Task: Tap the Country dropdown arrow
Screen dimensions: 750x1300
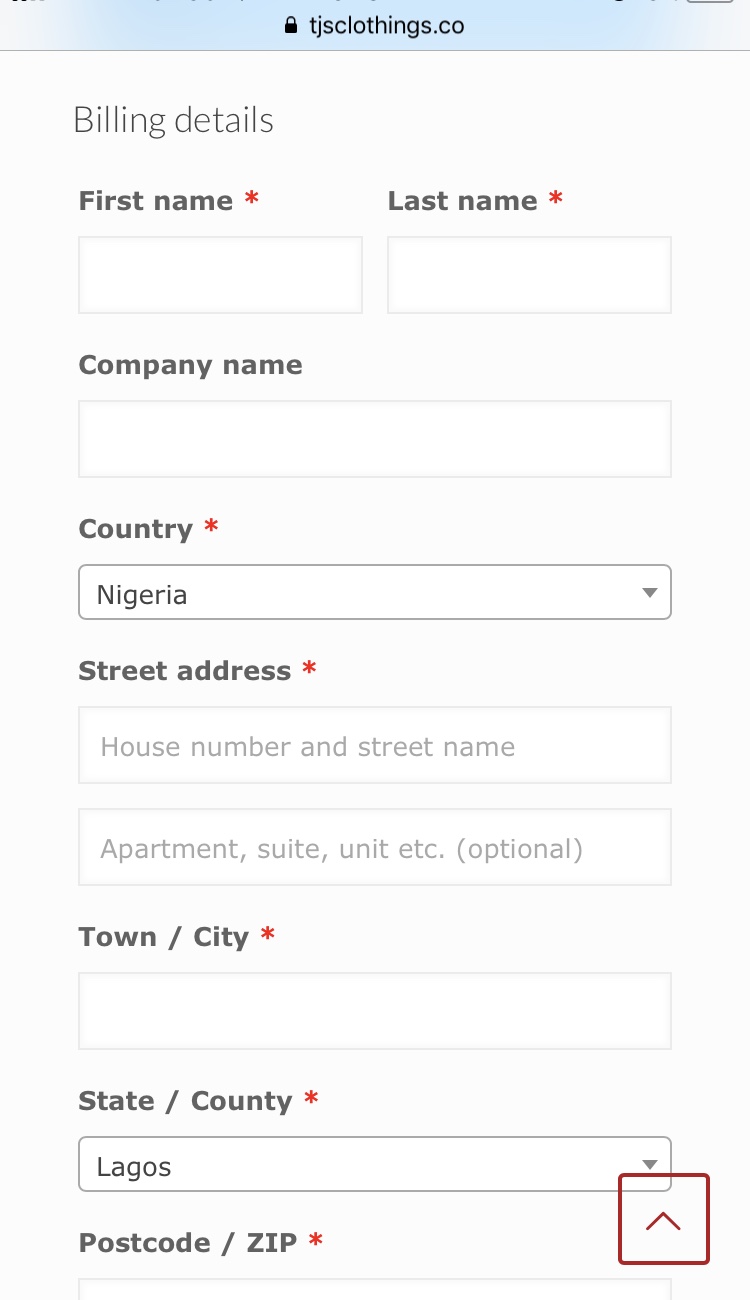Action: (650, 593)
